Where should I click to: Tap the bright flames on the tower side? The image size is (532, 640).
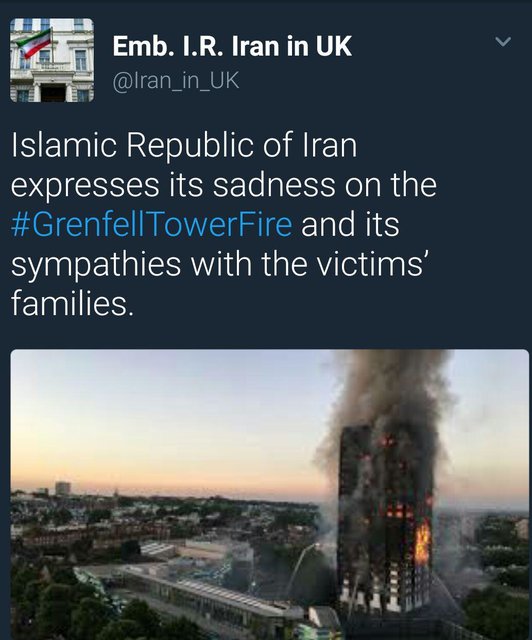click(422, 543)
